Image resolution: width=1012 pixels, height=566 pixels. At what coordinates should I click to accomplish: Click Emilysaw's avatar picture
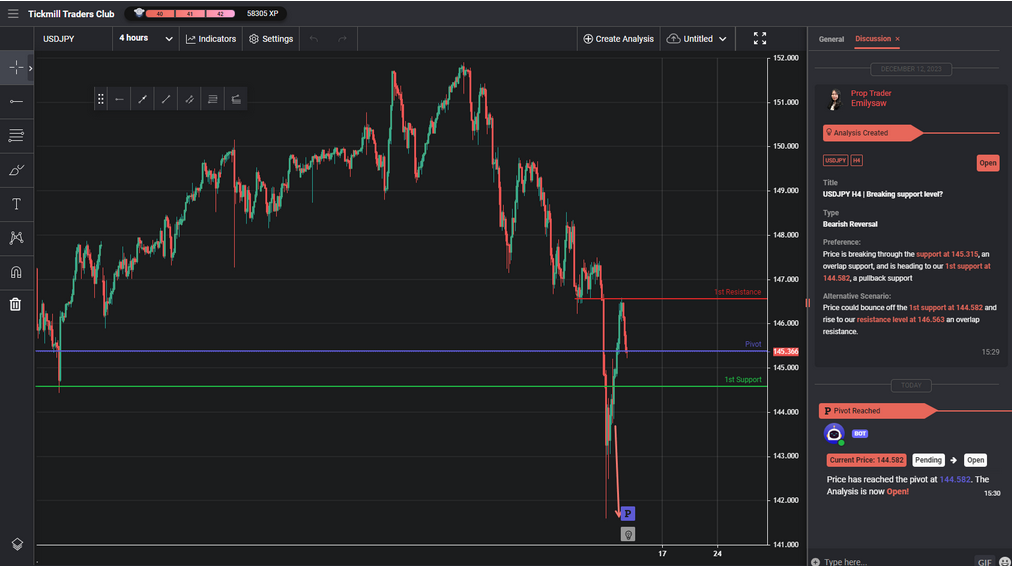click(x=835, y=99)
